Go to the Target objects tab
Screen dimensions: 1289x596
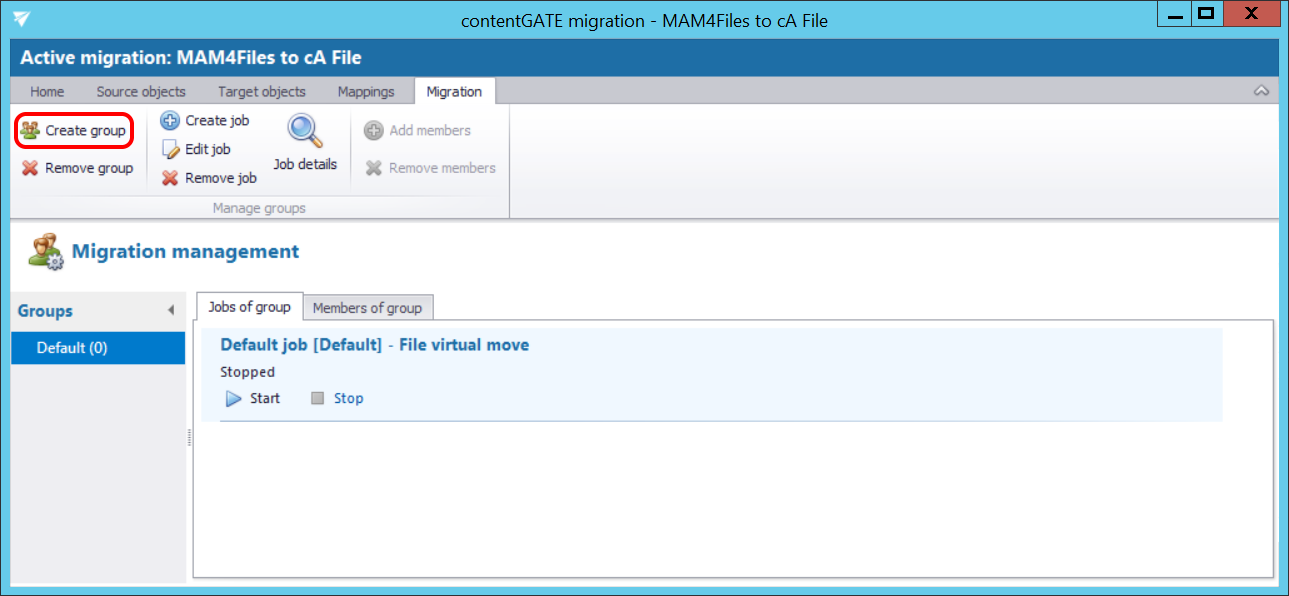tap(262, 92)
